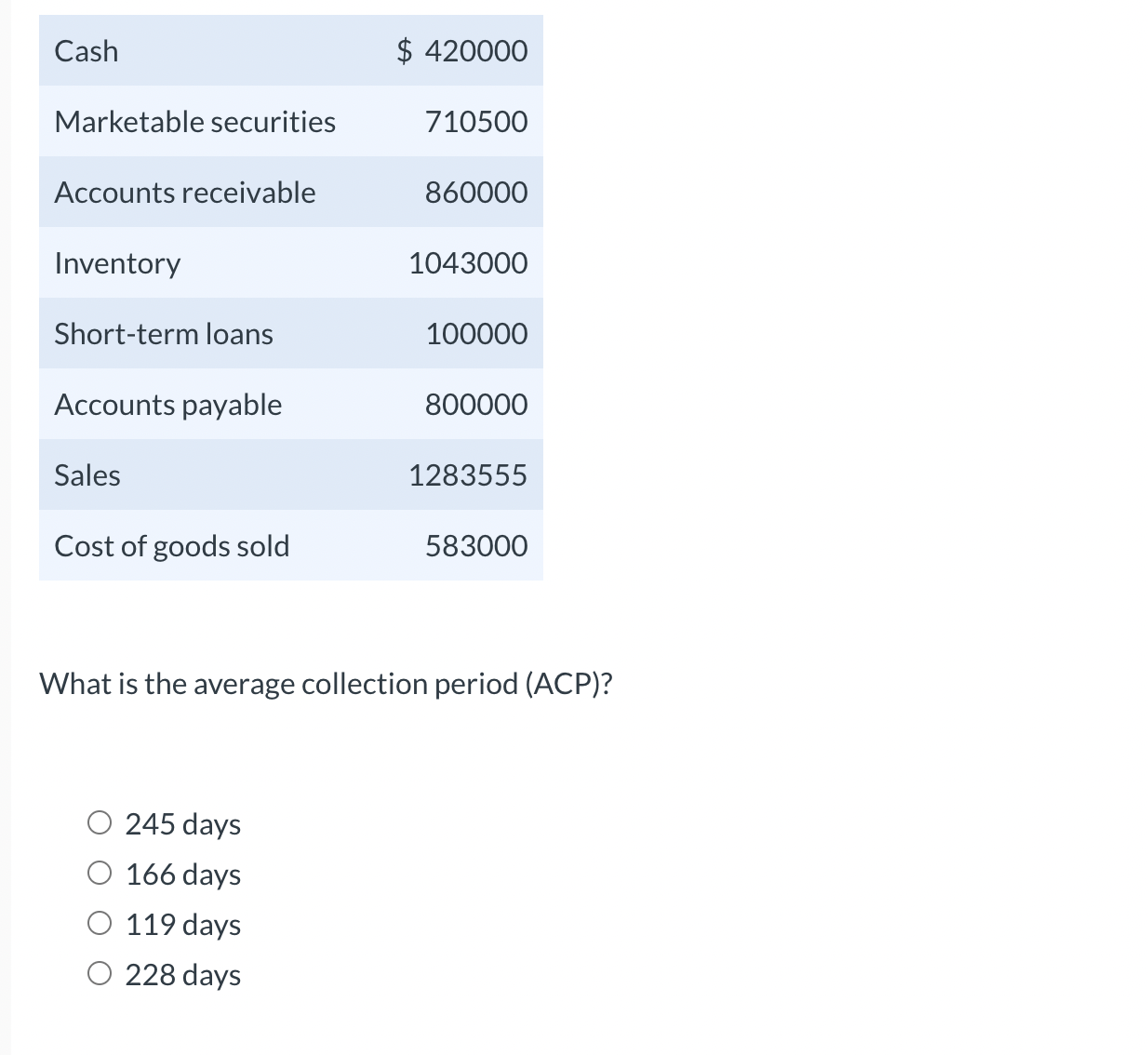Screen dimensions: 1148x1055
Task: Click the Short-term loans row
Action: click(x=290, y=333)
